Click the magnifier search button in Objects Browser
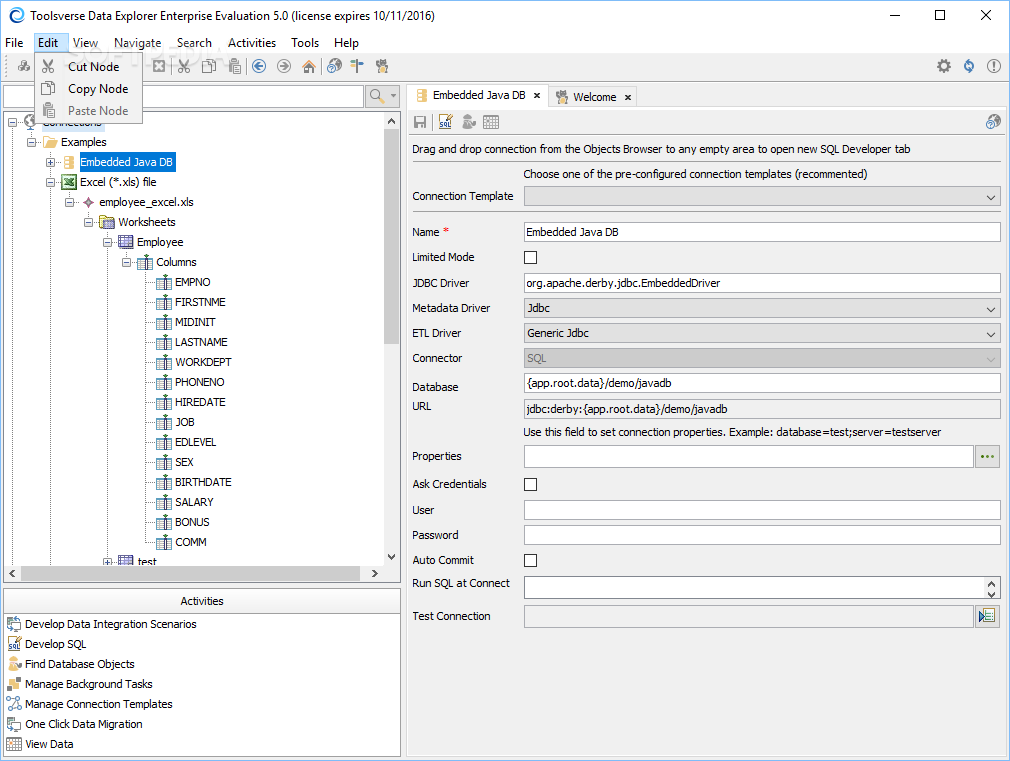Image resolution: width=1010 pixels, height=761 pixels. [382, 97]
